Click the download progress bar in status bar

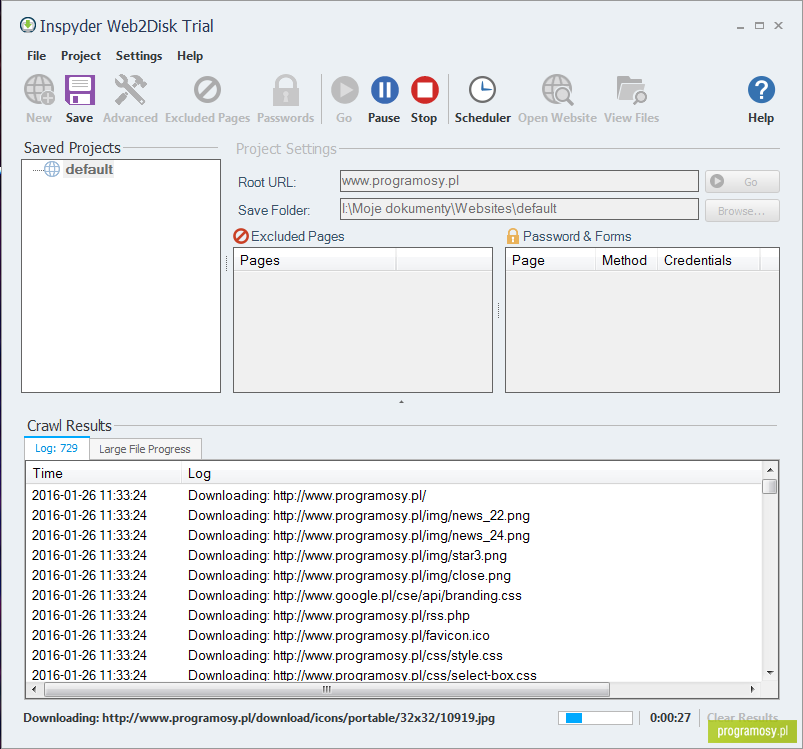[595, 718]
